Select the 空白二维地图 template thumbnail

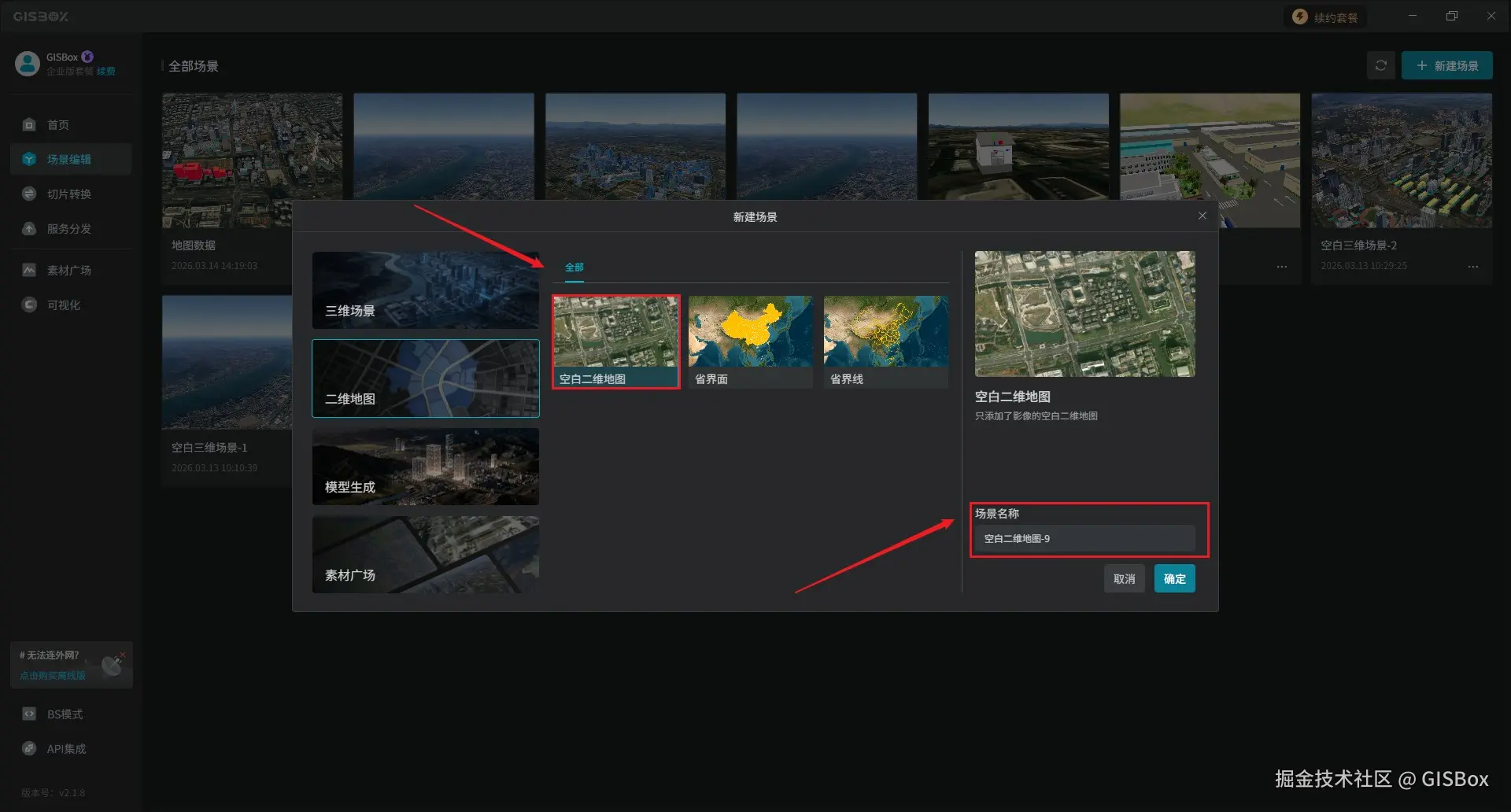(616, 342)
